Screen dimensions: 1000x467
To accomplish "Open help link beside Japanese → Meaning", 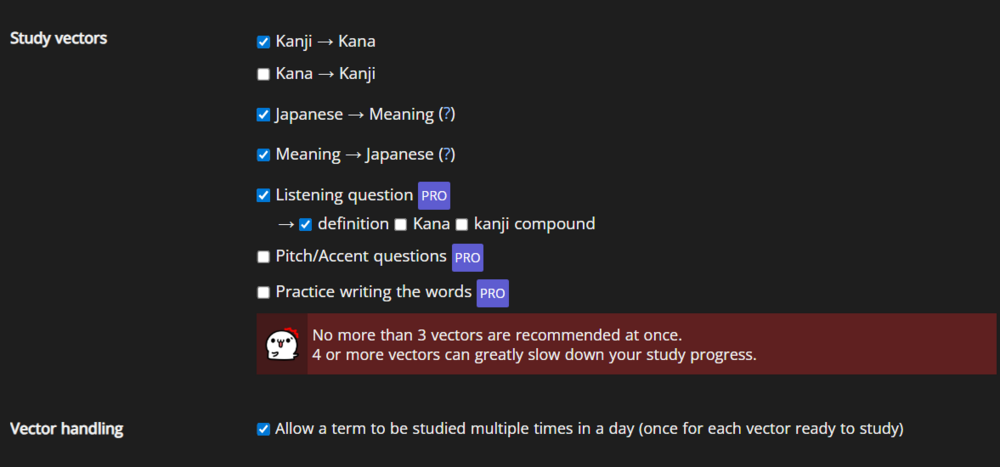I will tap(448, 115).
